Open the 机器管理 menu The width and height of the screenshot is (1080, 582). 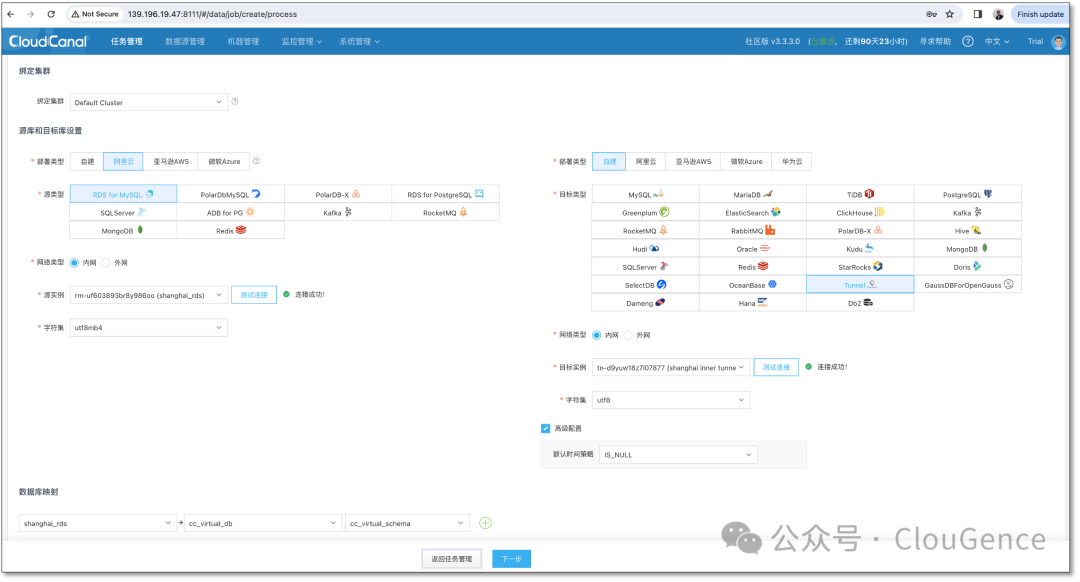(243, 41)
